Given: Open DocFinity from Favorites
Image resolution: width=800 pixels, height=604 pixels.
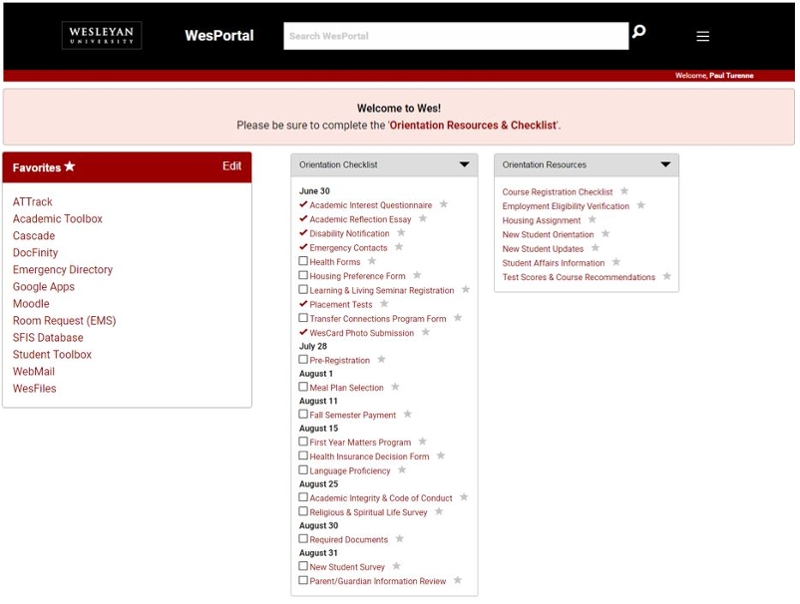Looking at the screenshot, I should (35, 253).
